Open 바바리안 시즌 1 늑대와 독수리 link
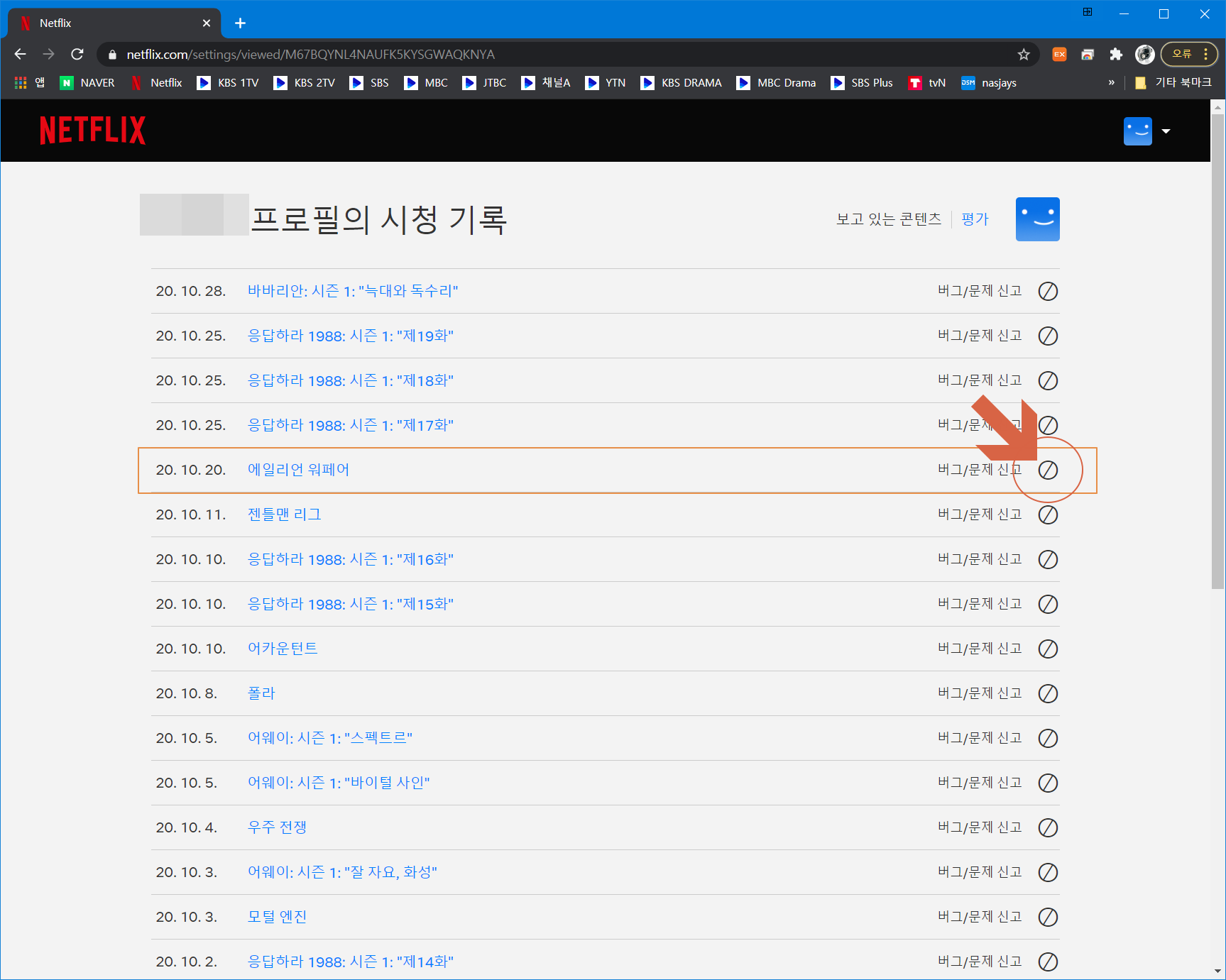 pyautogui.click(x=353, y=291)
